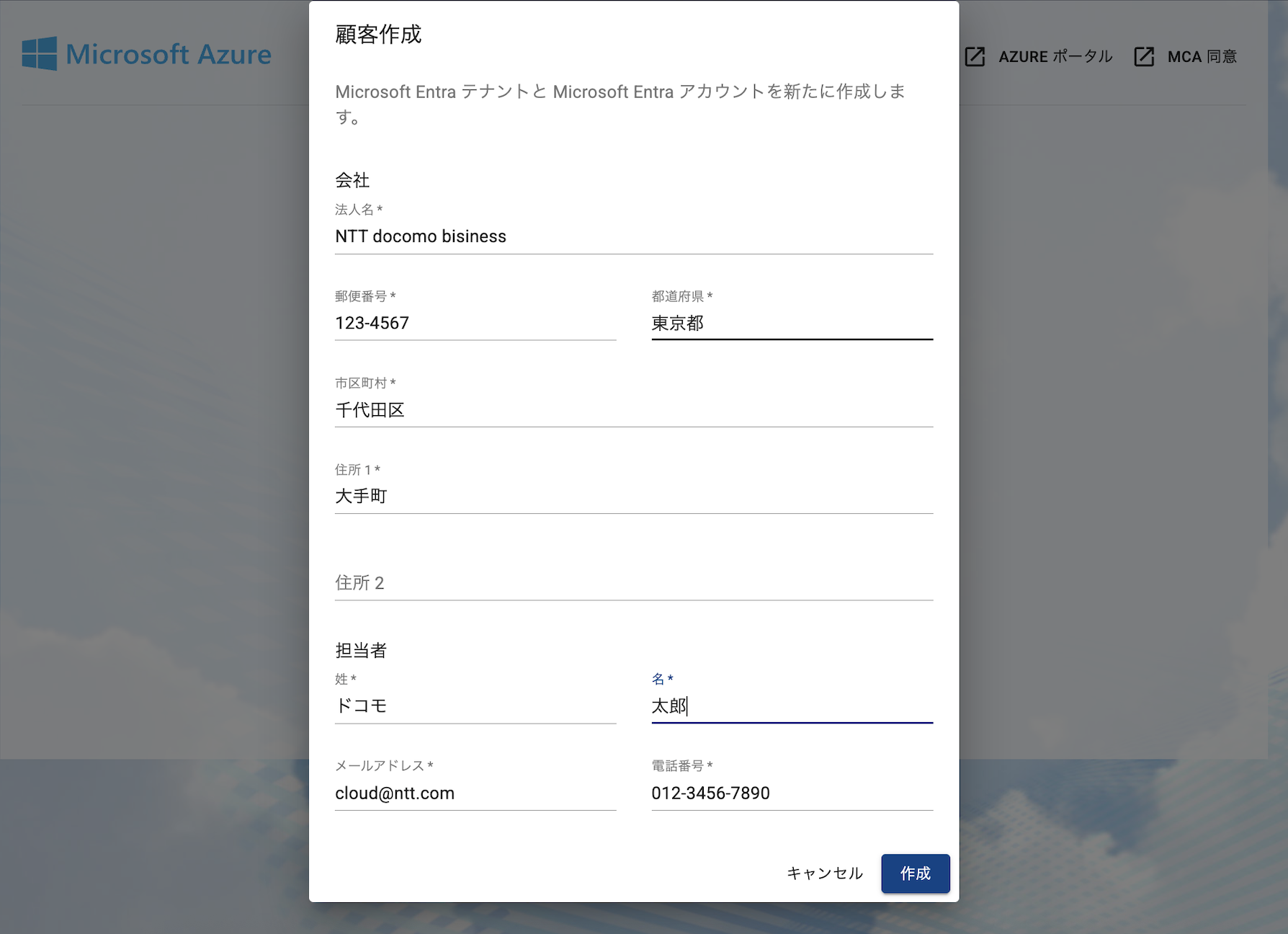The image size is (1288, 934).
Task: Focus the 名 field containing 太郎
Action: click(x=792, y=706)
